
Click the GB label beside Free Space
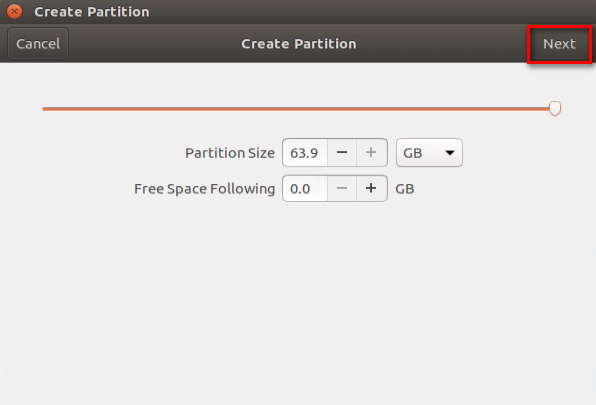click(x=404, y=189)
